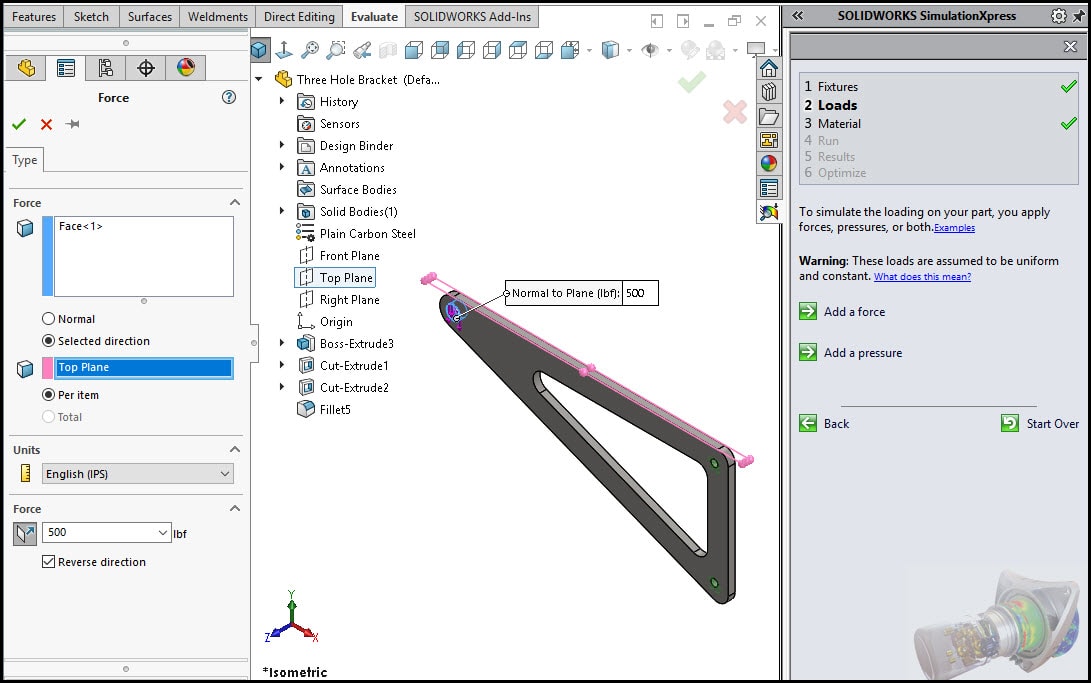
Task: Switch to the PropertyManager tab icon
Action: [x=66, y=68]
